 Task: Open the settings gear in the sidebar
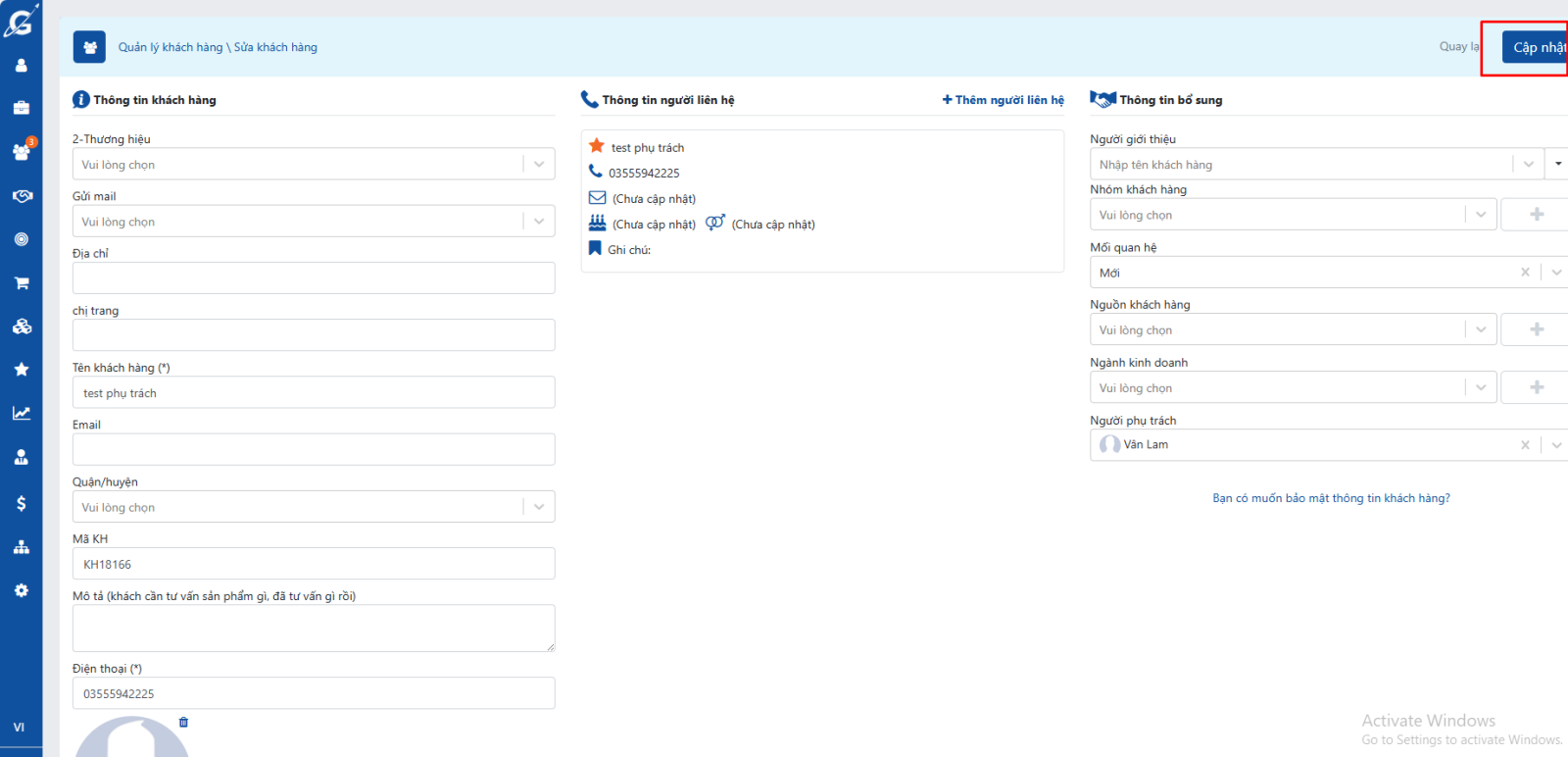coord(21,590)
